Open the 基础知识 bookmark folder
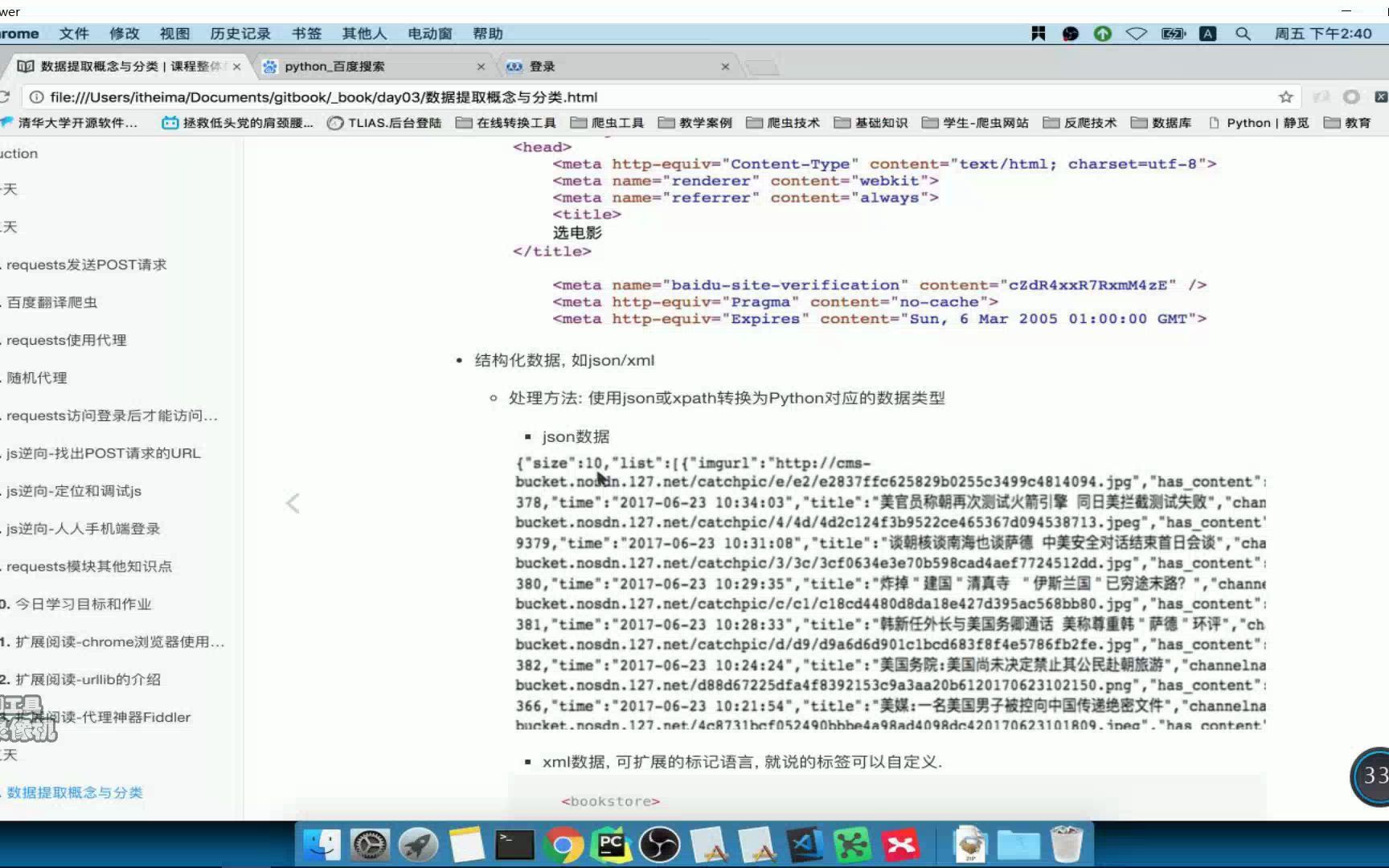The height and width of the screenshot is (868, 1389). point(871,123)
